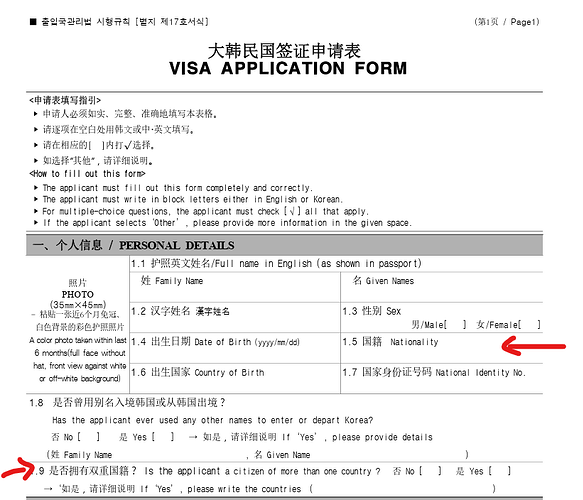Screen dimensions: 583x500
Task: Check the Female checkbox under Sex
Action: (x=529, y=325)
